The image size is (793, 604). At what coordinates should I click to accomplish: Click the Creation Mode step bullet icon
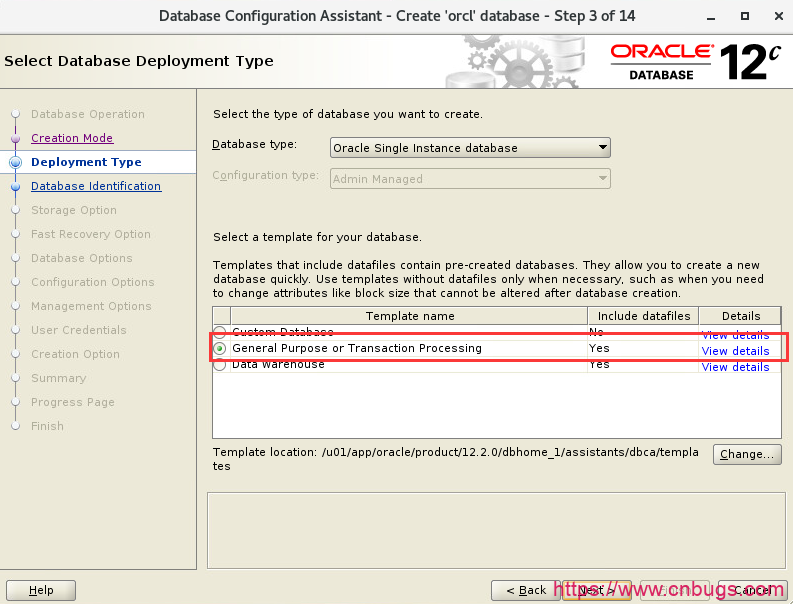point(15,138)
